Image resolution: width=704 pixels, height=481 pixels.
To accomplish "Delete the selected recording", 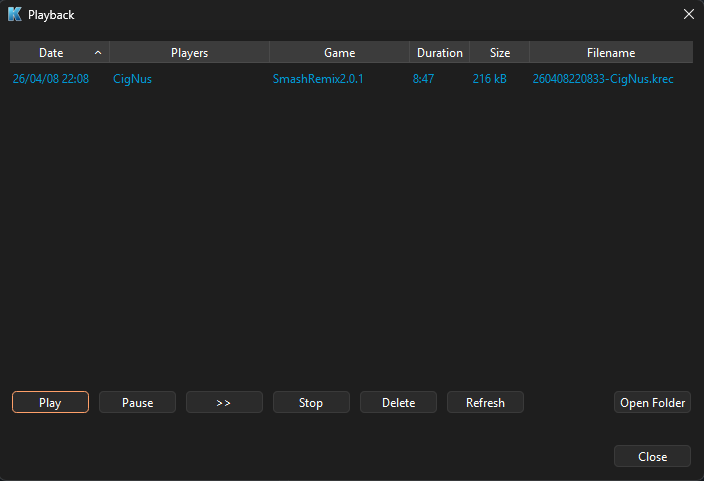I will (x=398, y=402).
